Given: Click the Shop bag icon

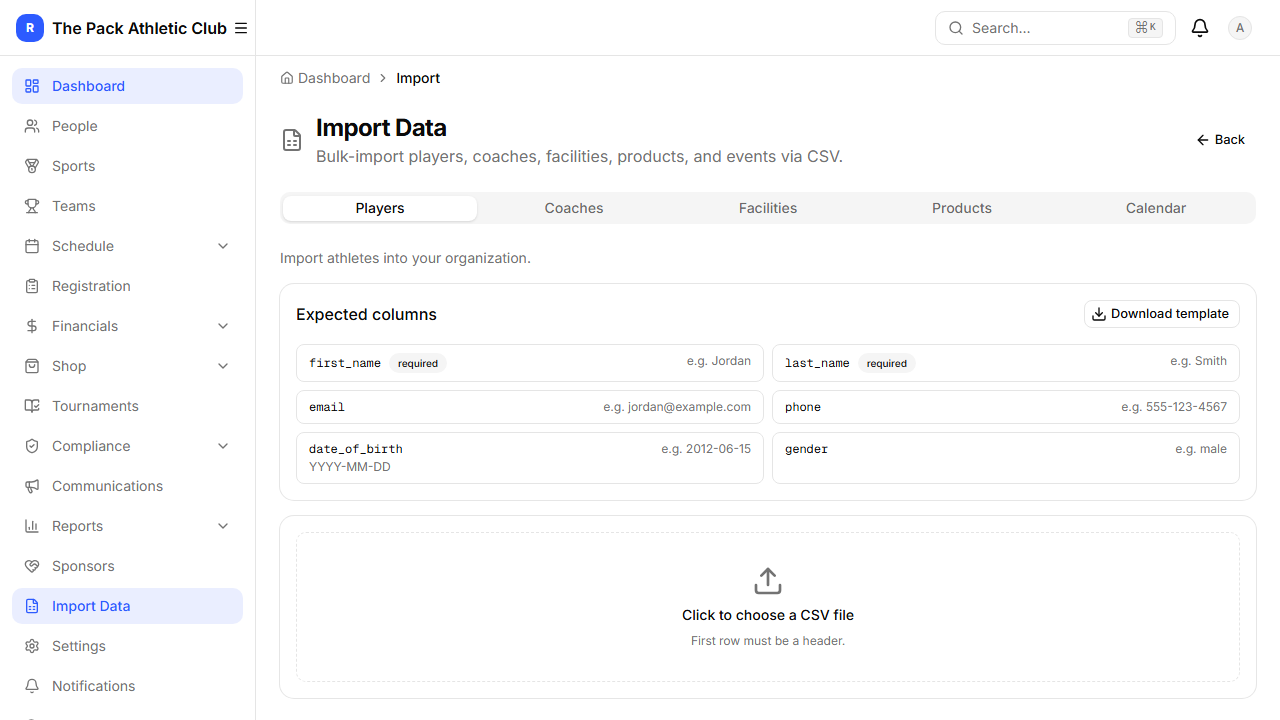Looking at the screenshot, I should (x=32, y=366).
